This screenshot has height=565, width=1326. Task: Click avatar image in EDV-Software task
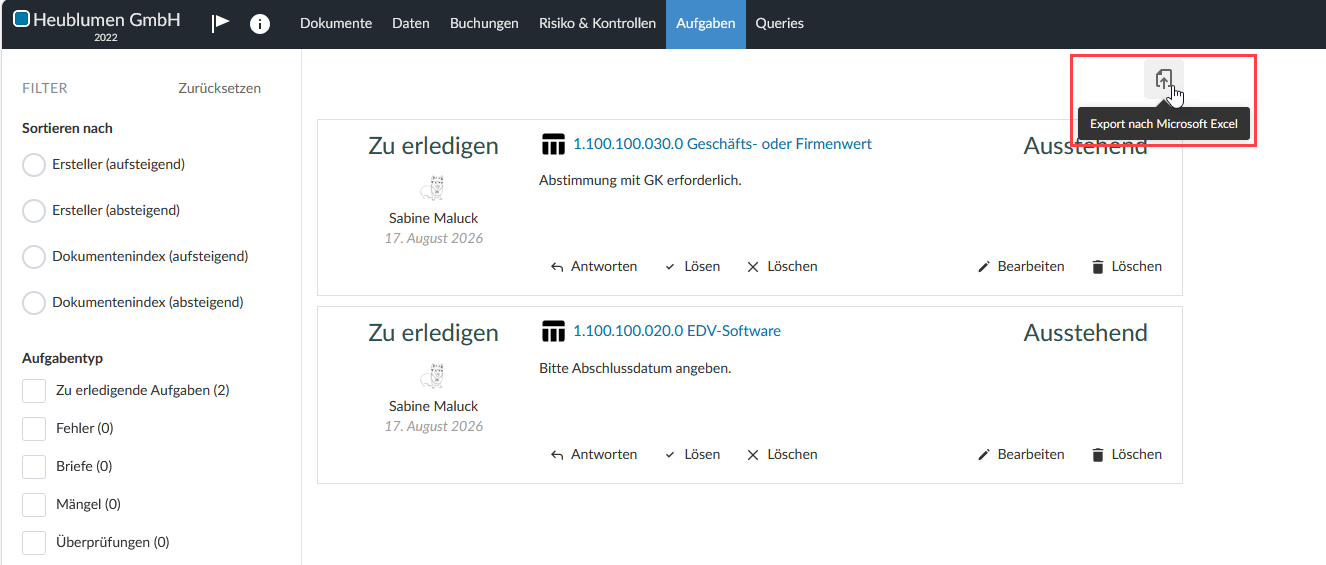tap(433, 375)
